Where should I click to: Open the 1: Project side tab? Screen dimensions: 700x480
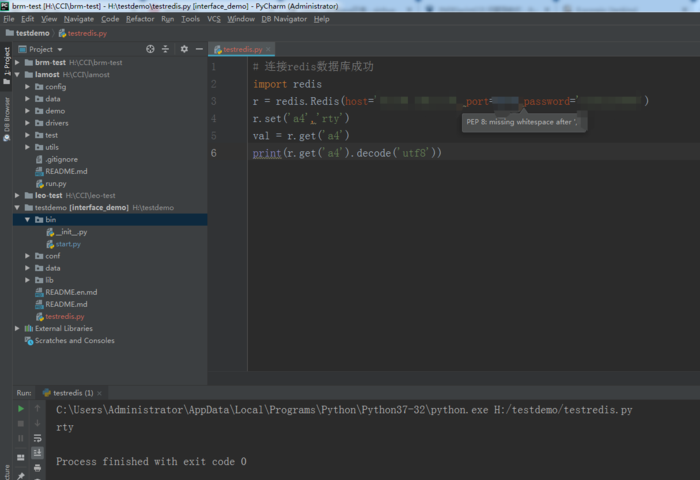coord(6,66)
